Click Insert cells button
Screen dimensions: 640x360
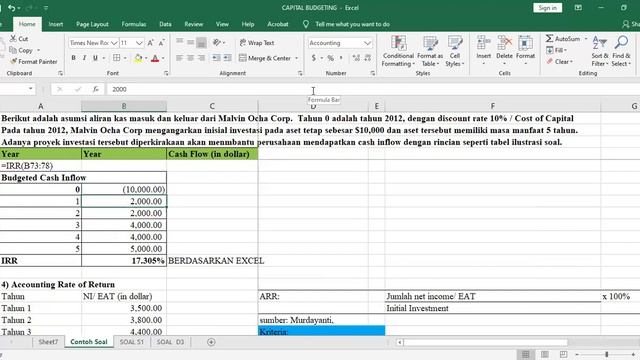click(484, 51)
